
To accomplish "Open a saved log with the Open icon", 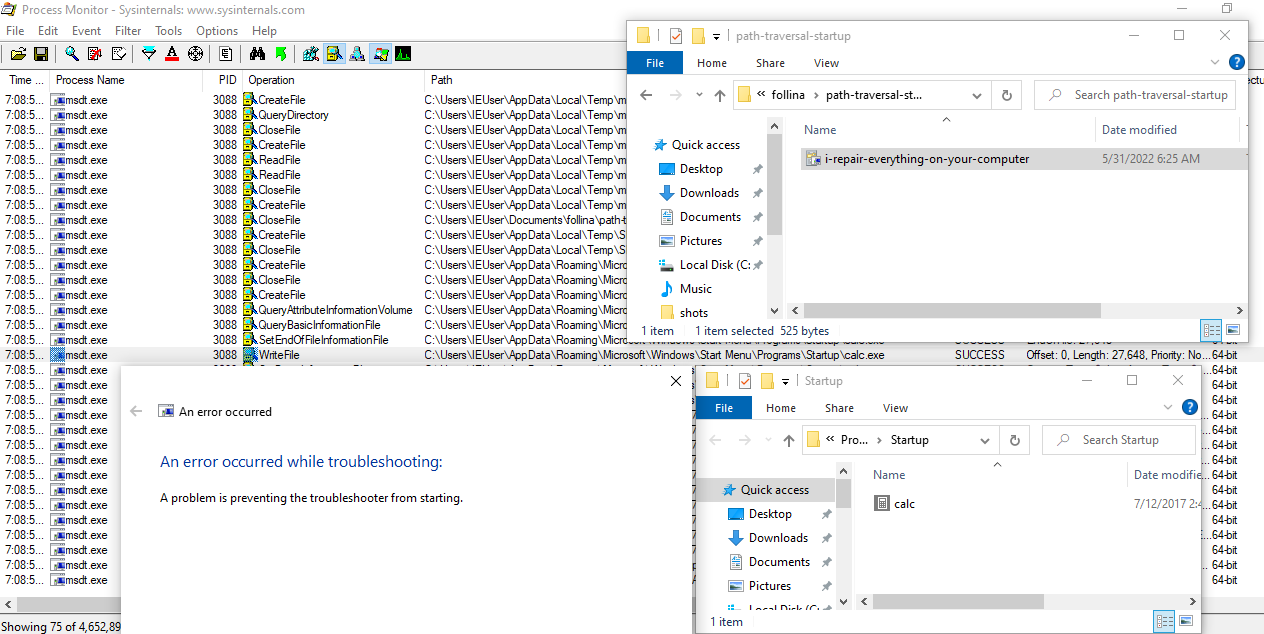I will click(18, 53).
